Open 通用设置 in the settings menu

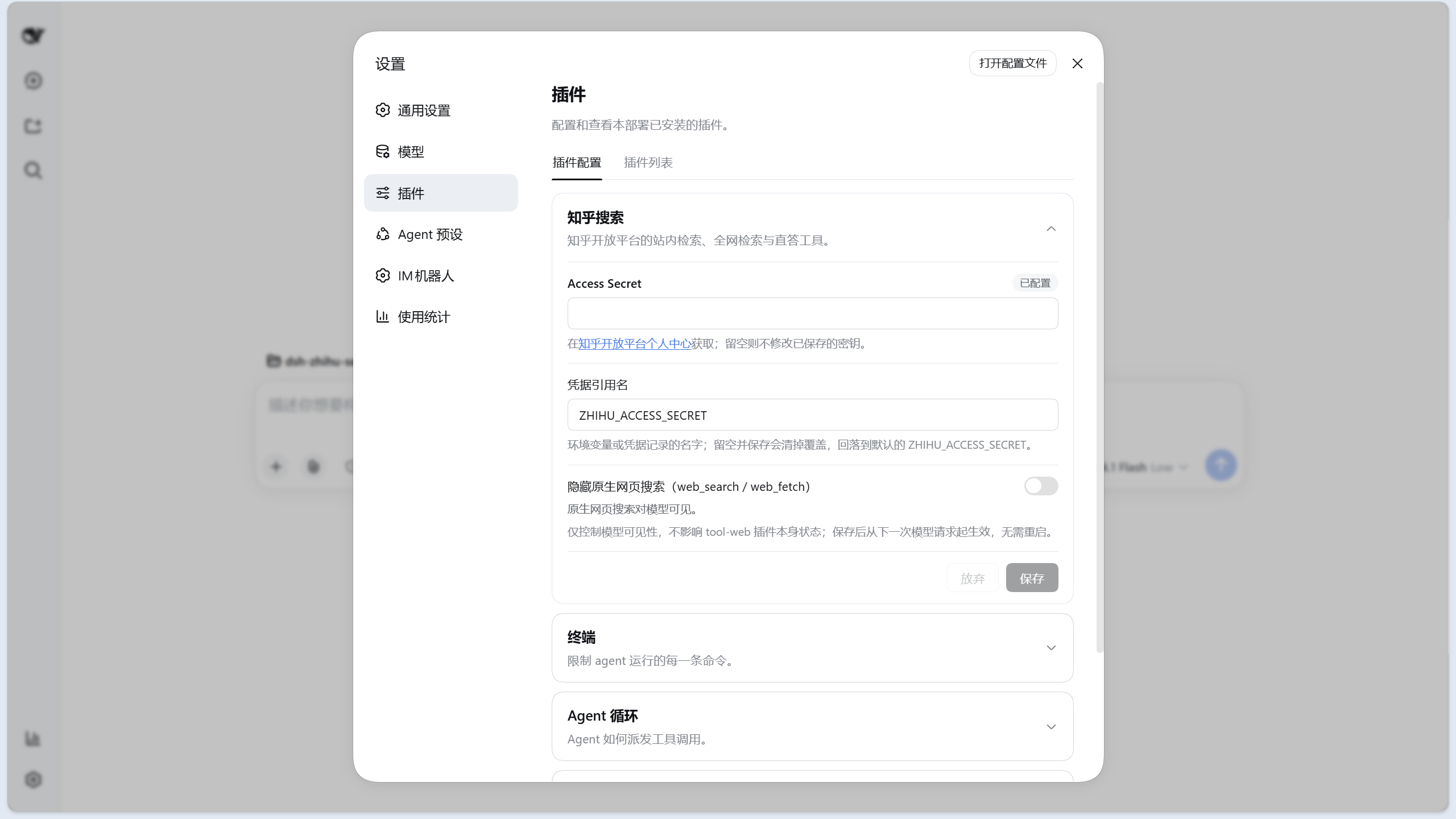[x=441, y=110]
